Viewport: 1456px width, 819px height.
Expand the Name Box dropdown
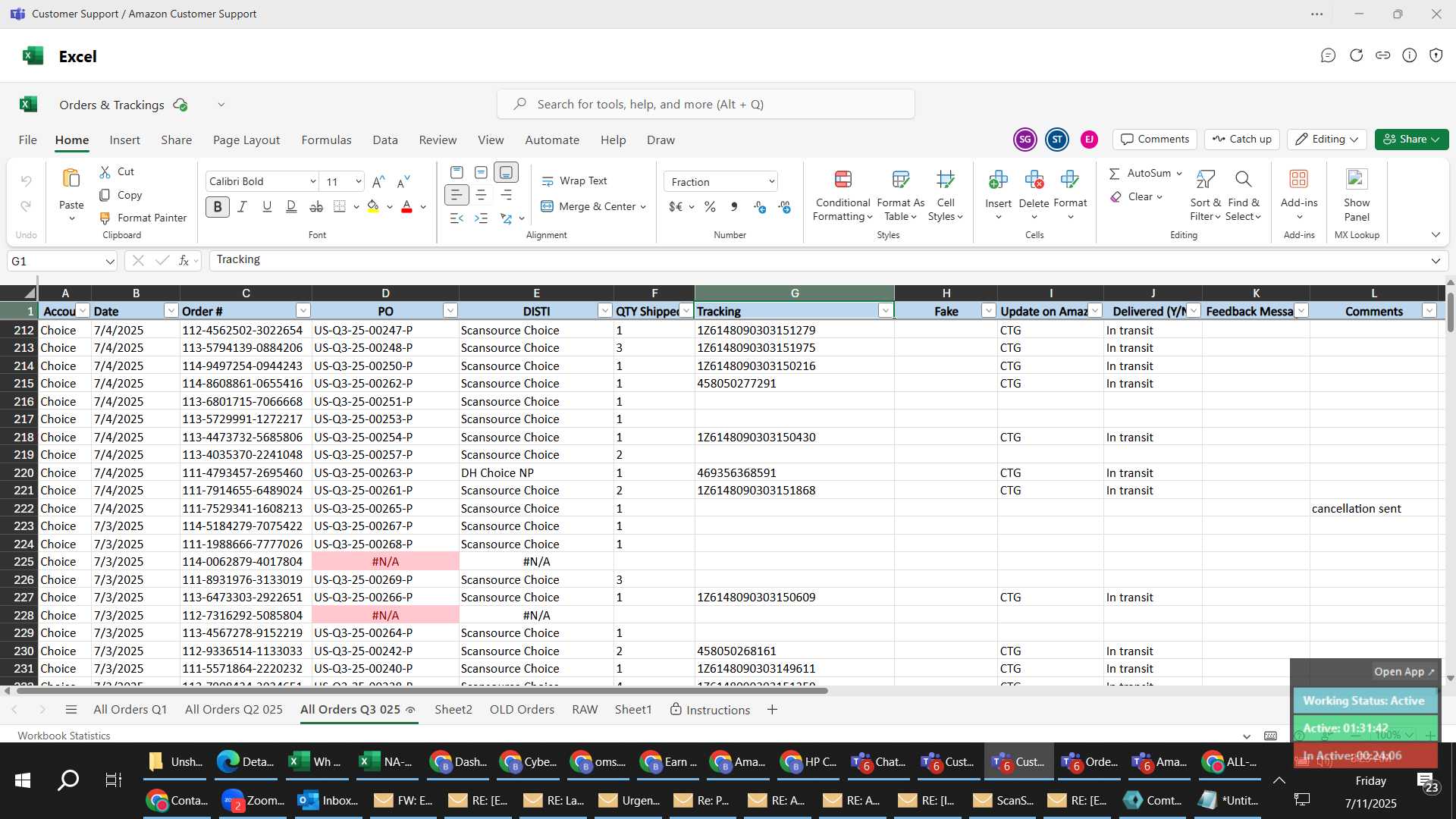click(x=110, y=262)
